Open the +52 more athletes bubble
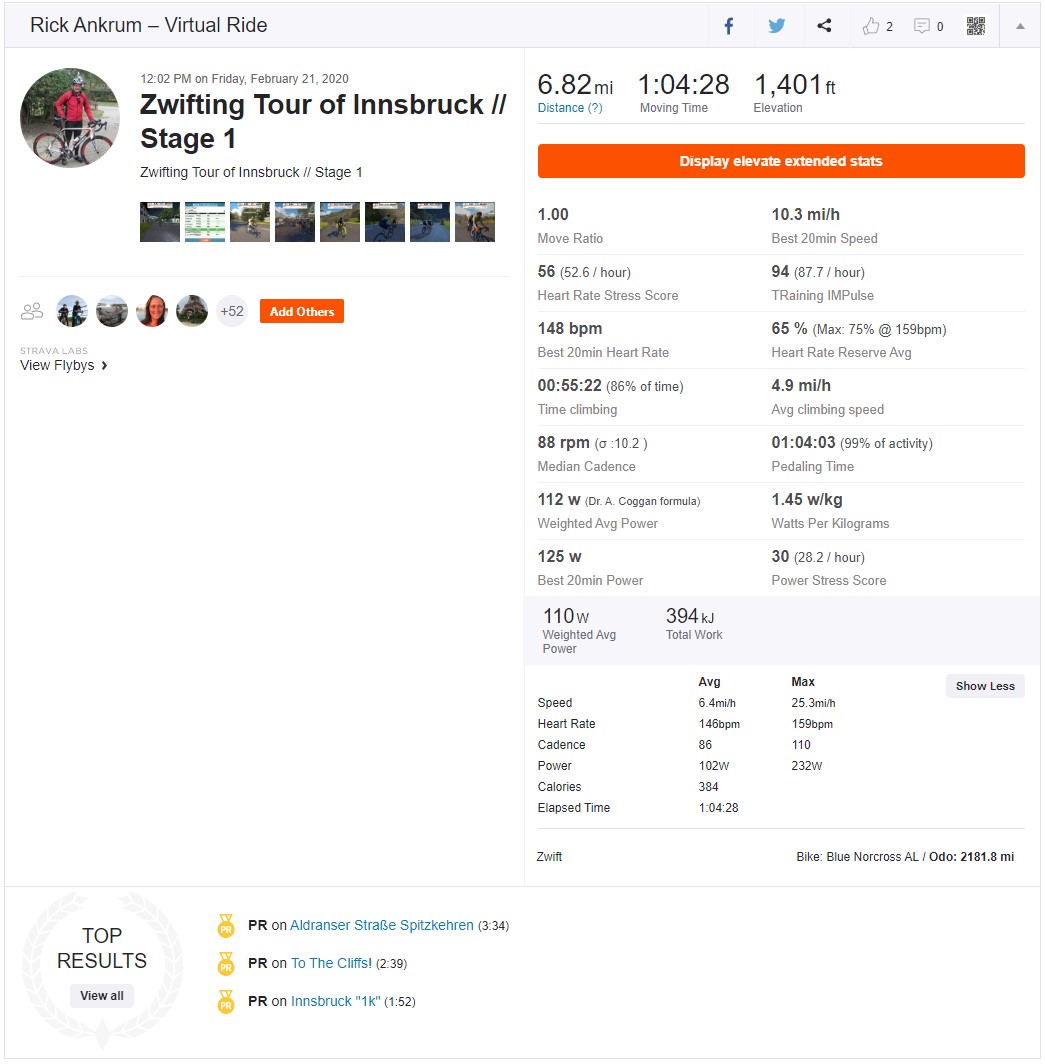1045x1064 pixels. point(231,311)
